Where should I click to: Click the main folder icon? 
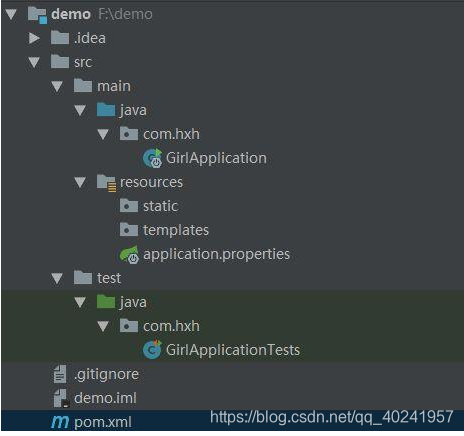coord(83,86)
